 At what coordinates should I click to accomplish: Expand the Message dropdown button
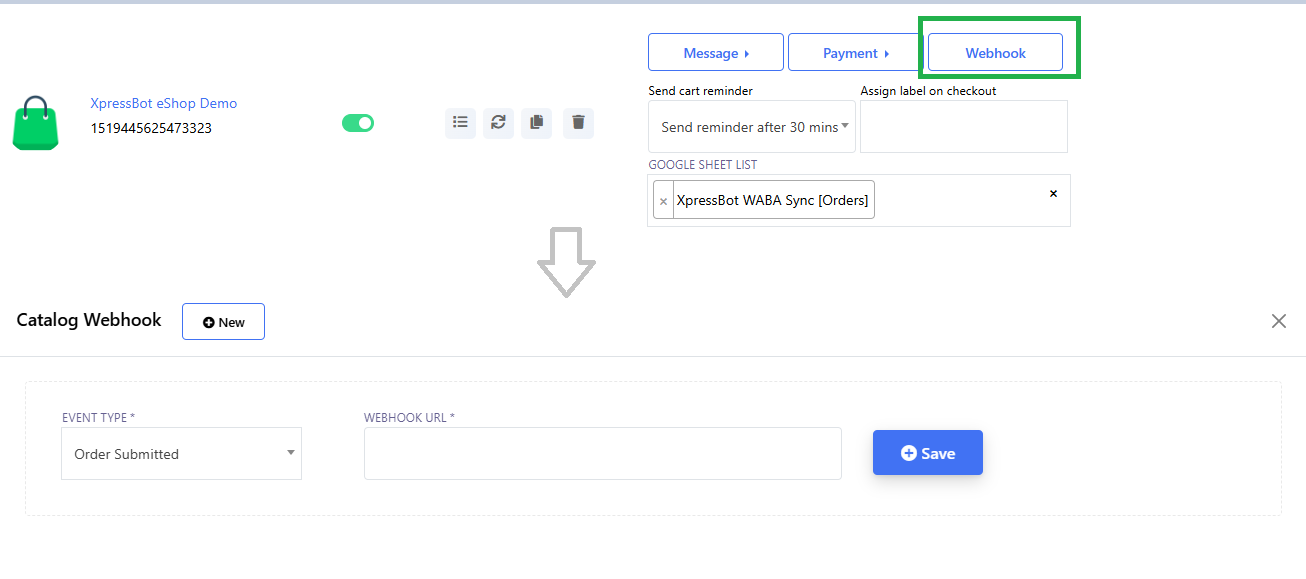point(715,53)
